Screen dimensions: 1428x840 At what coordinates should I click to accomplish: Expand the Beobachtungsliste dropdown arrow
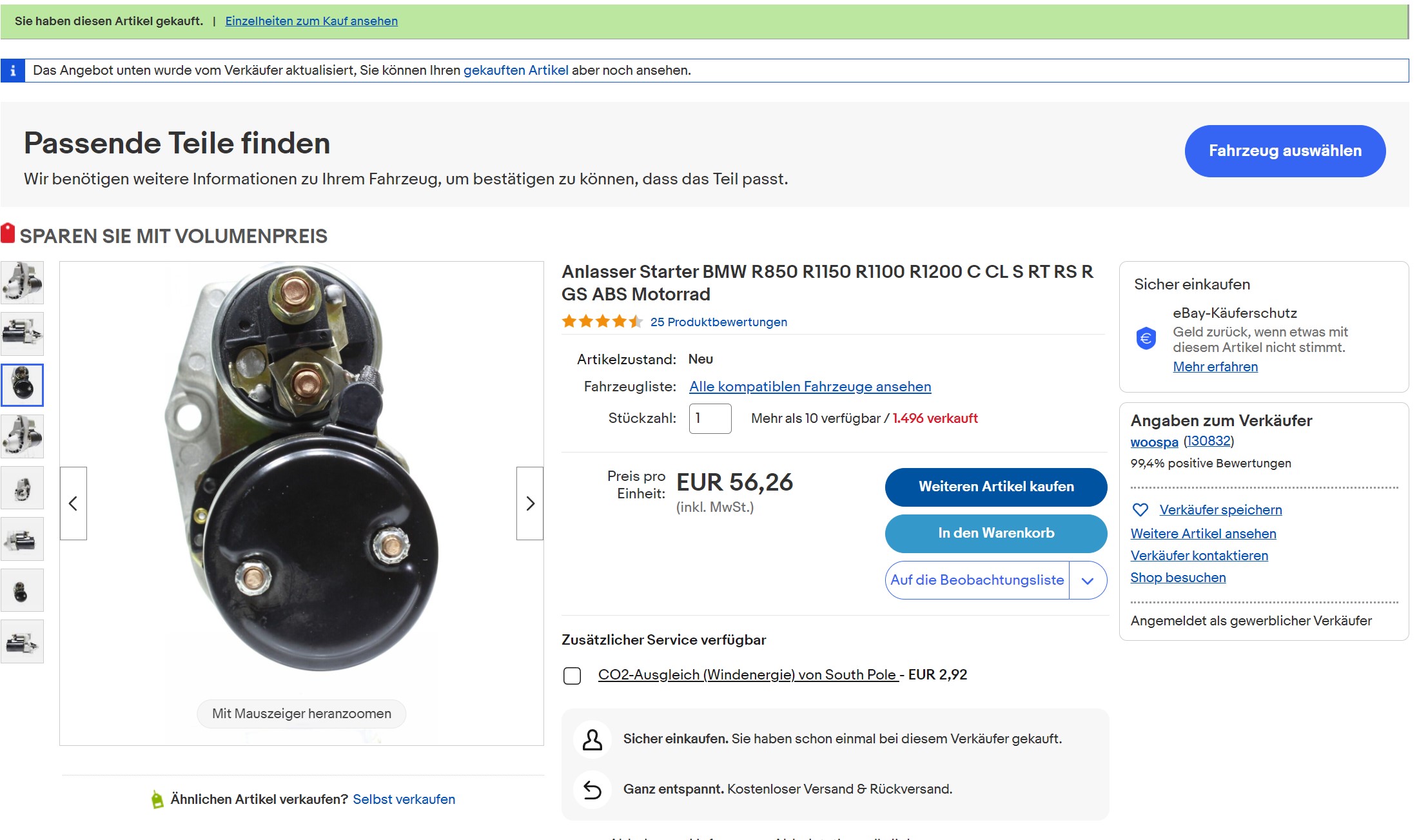coord(1088,581)
